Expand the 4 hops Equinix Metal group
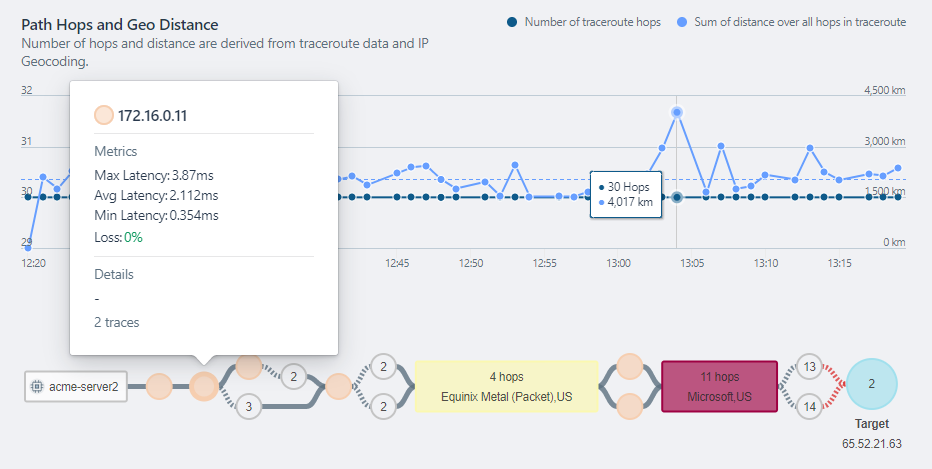Viewport: 932px width, 469px height. 506,386
